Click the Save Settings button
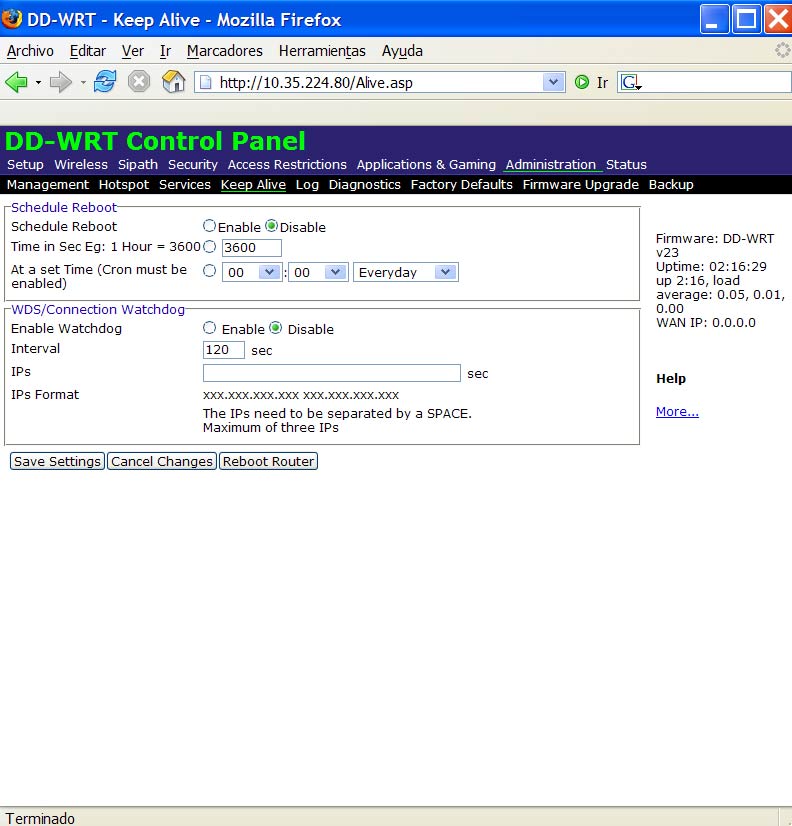Screen dimensions: 792x826 pos(57,461)
